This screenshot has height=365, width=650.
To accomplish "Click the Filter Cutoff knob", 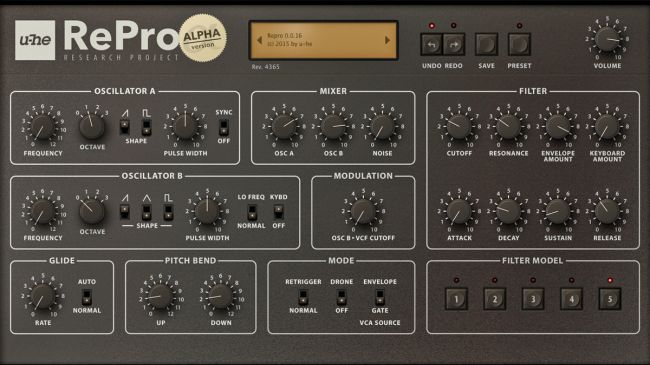I will coord(459,127).
